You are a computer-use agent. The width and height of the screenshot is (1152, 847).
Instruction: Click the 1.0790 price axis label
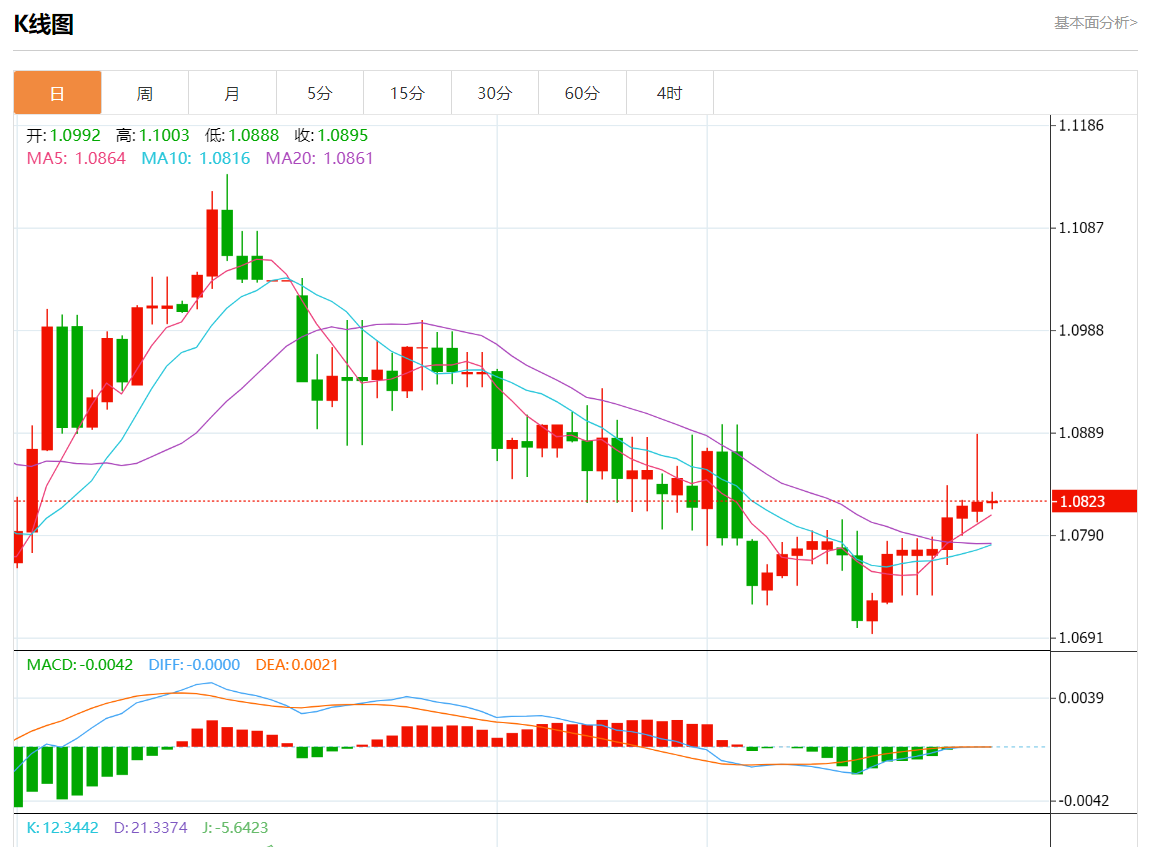(x=1081, y=536)
